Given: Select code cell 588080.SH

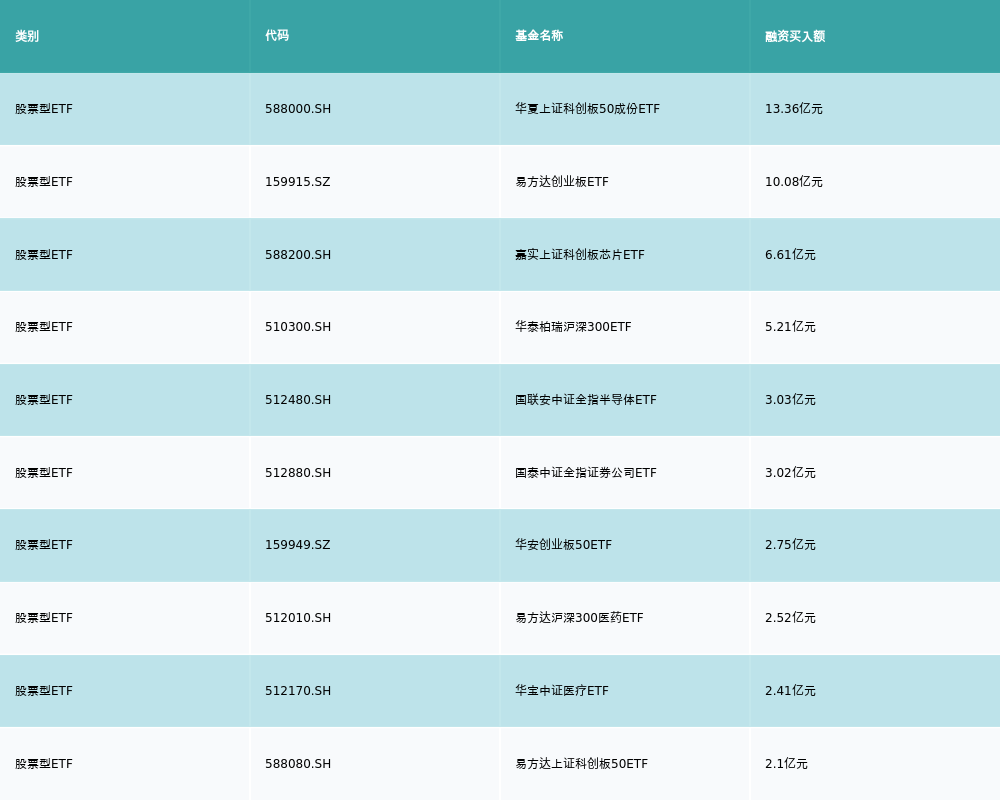Looking at the screenshot, I should (298, 764).
